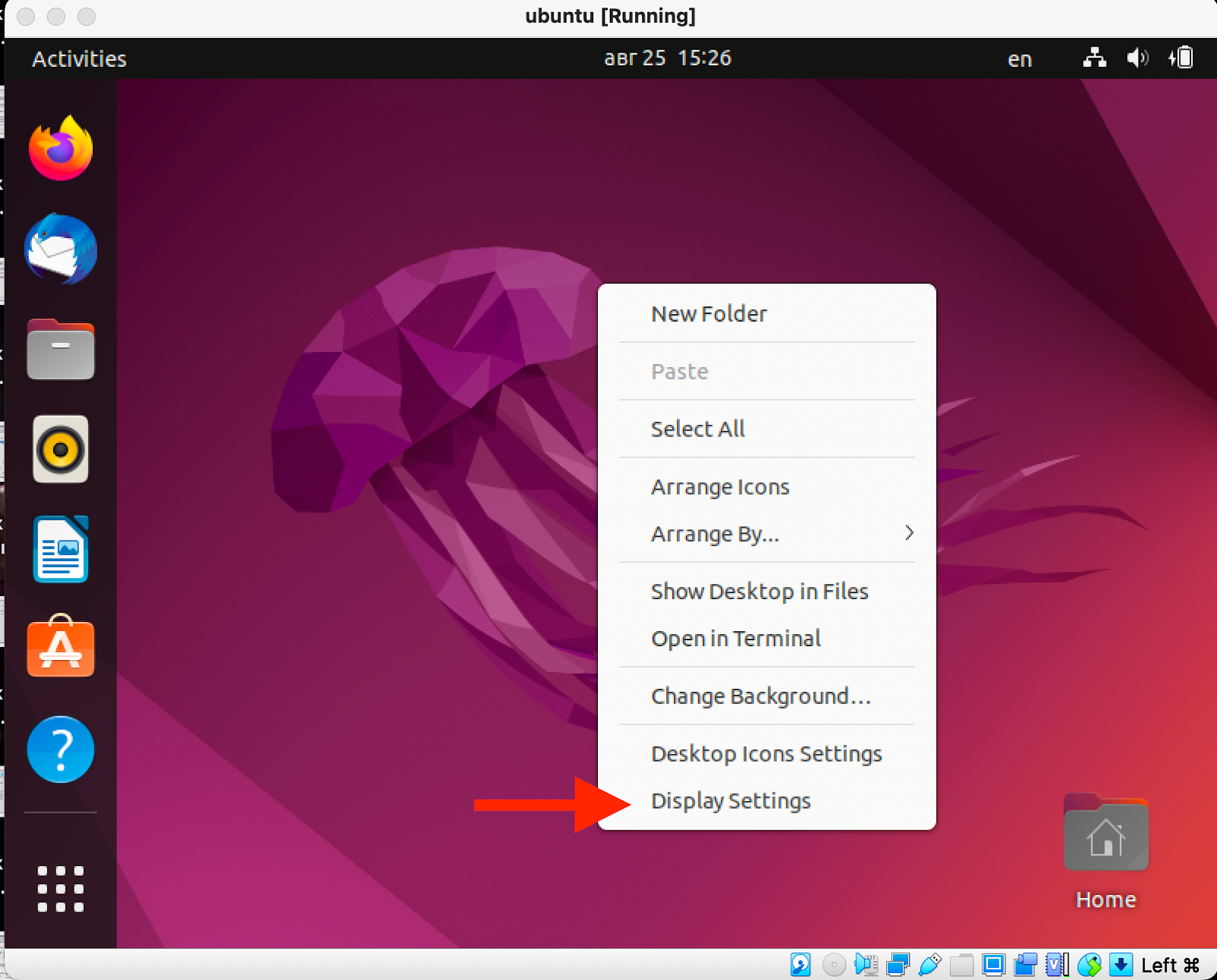Click the battery power status icon
Screen dimensions: 1217x980
pos(1181,58)
